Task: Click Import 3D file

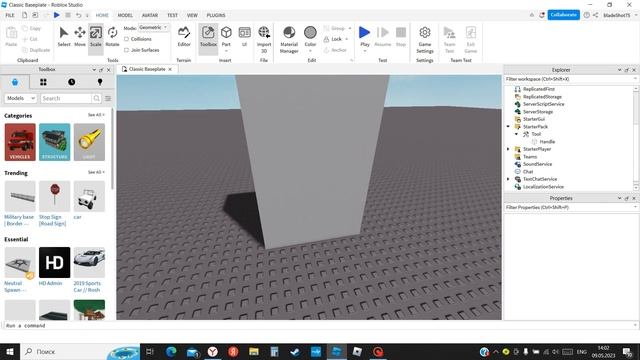Action: pyautogui.click(x=264, y=39)
